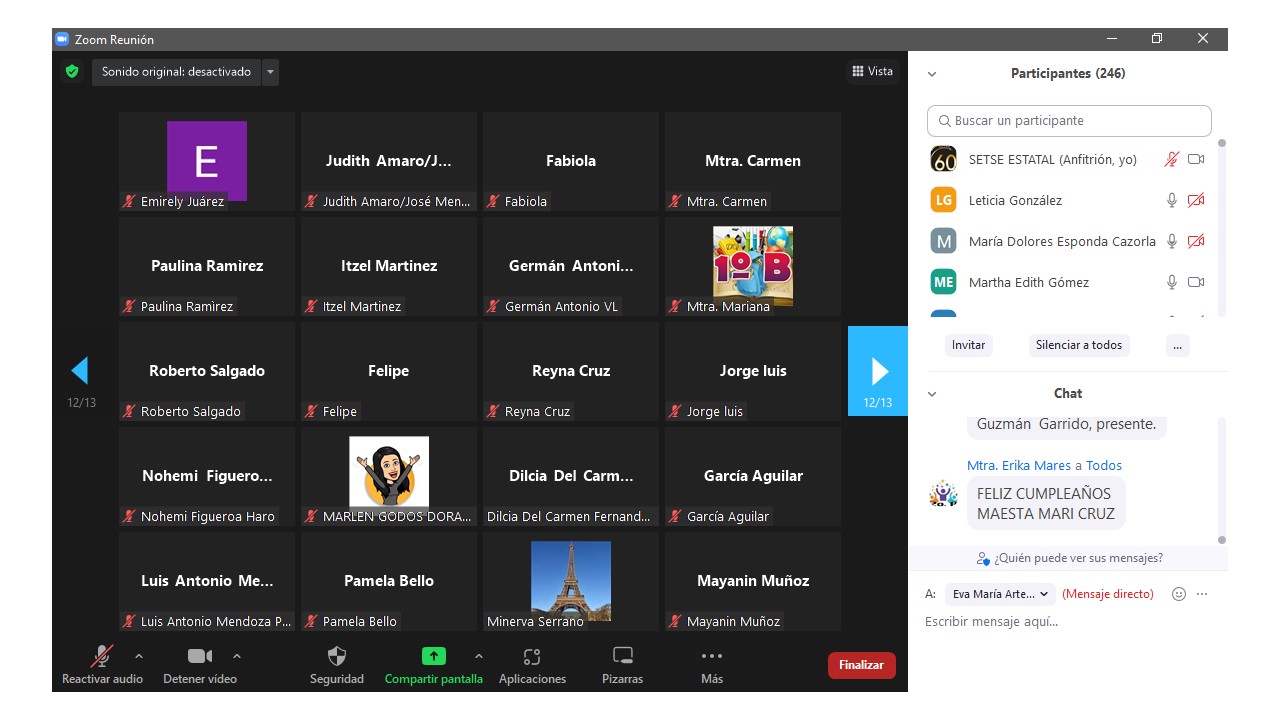Select Mayanin Muñoz participant tile

click(x=752, y=581)
